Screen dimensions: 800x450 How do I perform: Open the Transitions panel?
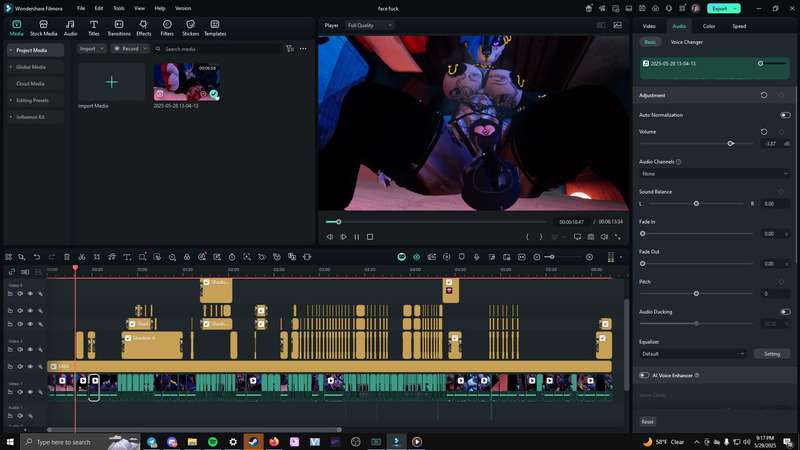coord(119,28)
